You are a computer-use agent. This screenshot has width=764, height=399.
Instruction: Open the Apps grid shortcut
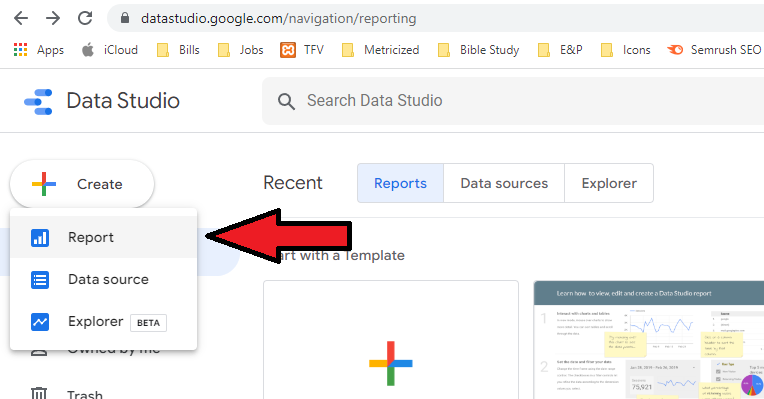(x=38, y=50)
